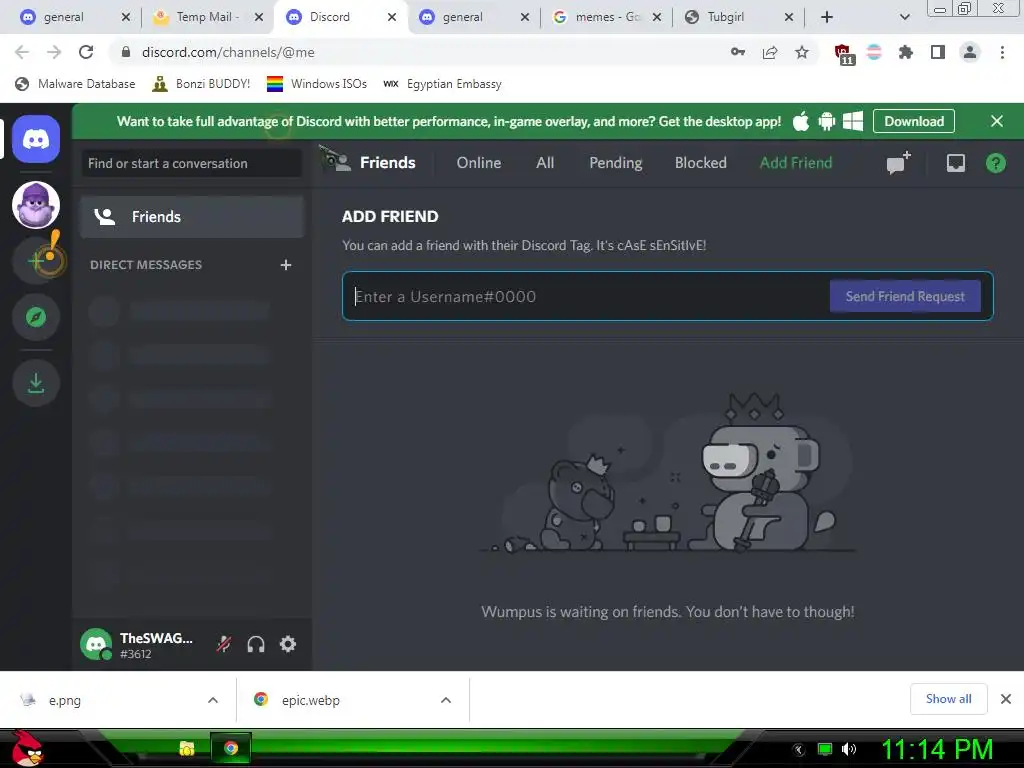1024x768 pixels.
Task: Click Download desktop app button in banner
Action: [914, 121]
